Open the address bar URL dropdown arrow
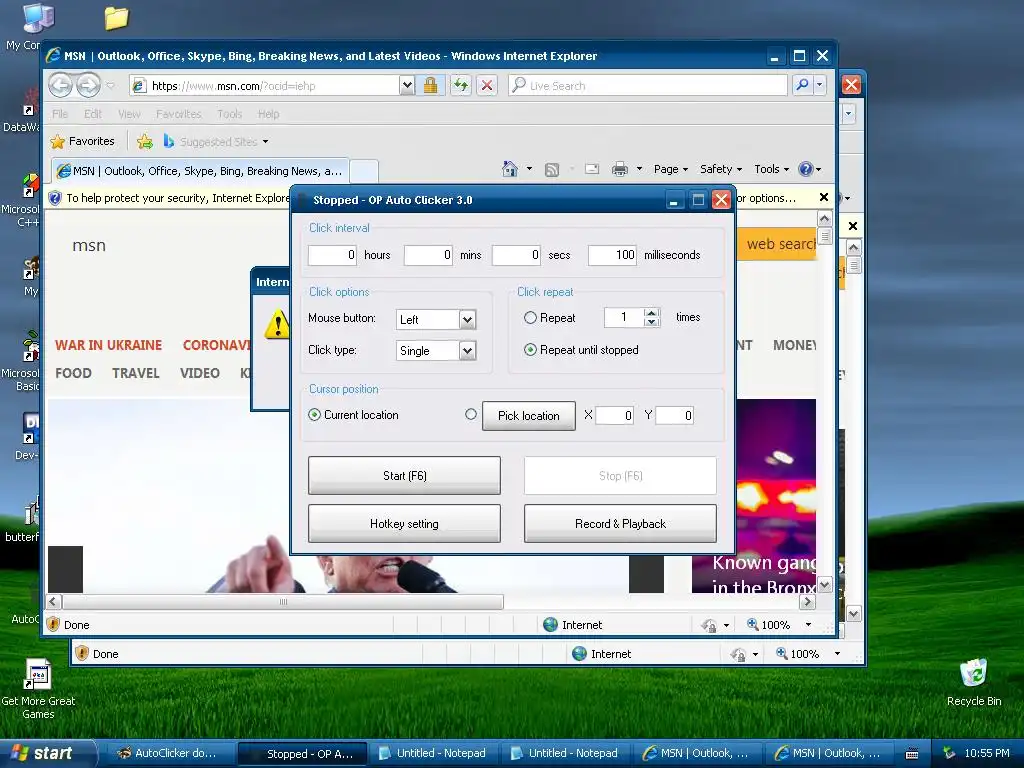This screenshot has height=768, width=1024. pyautogui.click(x=407, y=85)
